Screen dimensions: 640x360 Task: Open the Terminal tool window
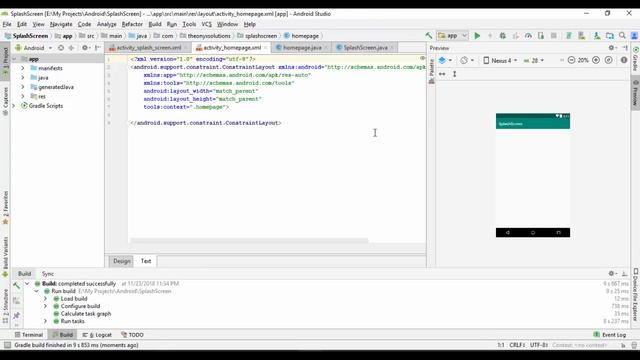[29, 335]
